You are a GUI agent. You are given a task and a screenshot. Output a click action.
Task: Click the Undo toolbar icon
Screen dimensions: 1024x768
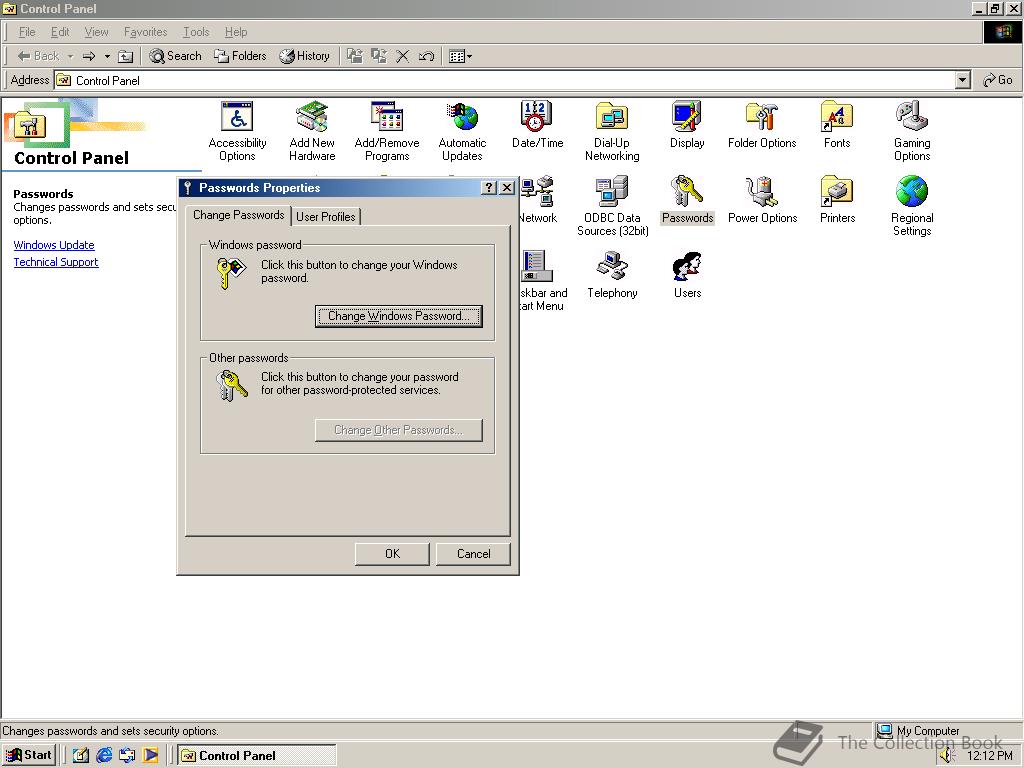point(426,56)
